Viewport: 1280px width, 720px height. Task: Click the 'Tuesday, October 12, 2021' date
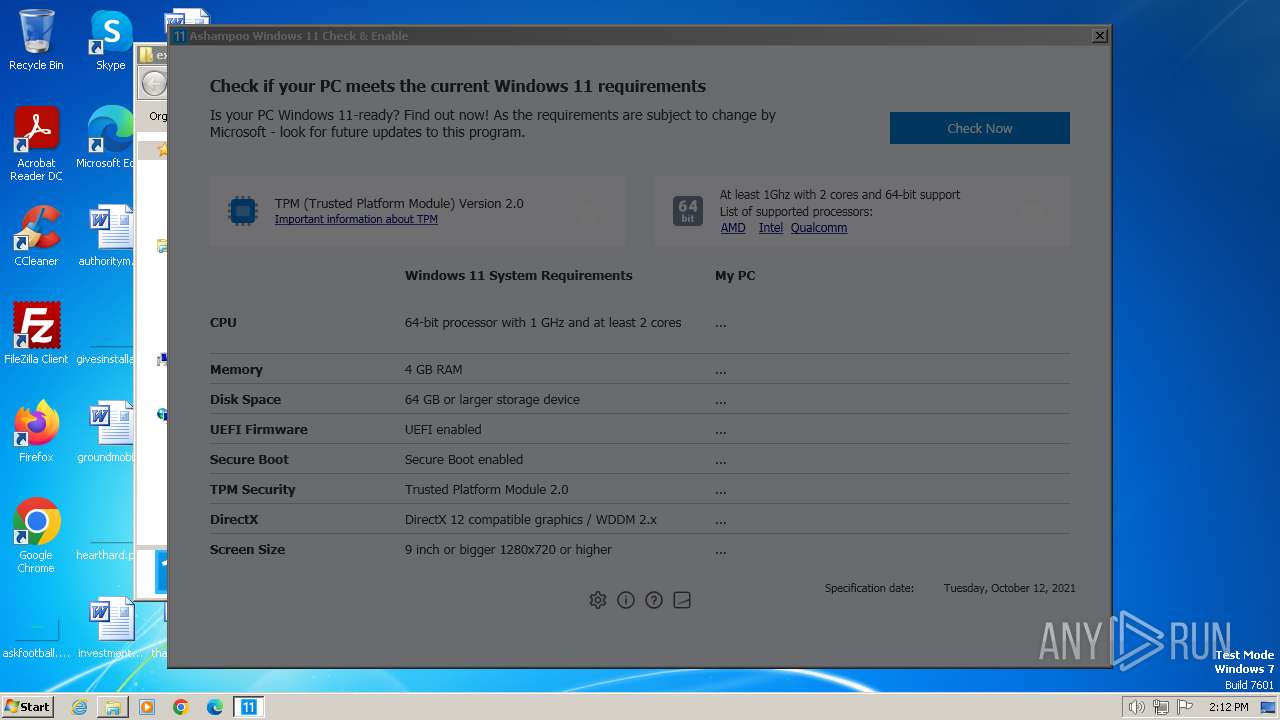[1010, 588]
